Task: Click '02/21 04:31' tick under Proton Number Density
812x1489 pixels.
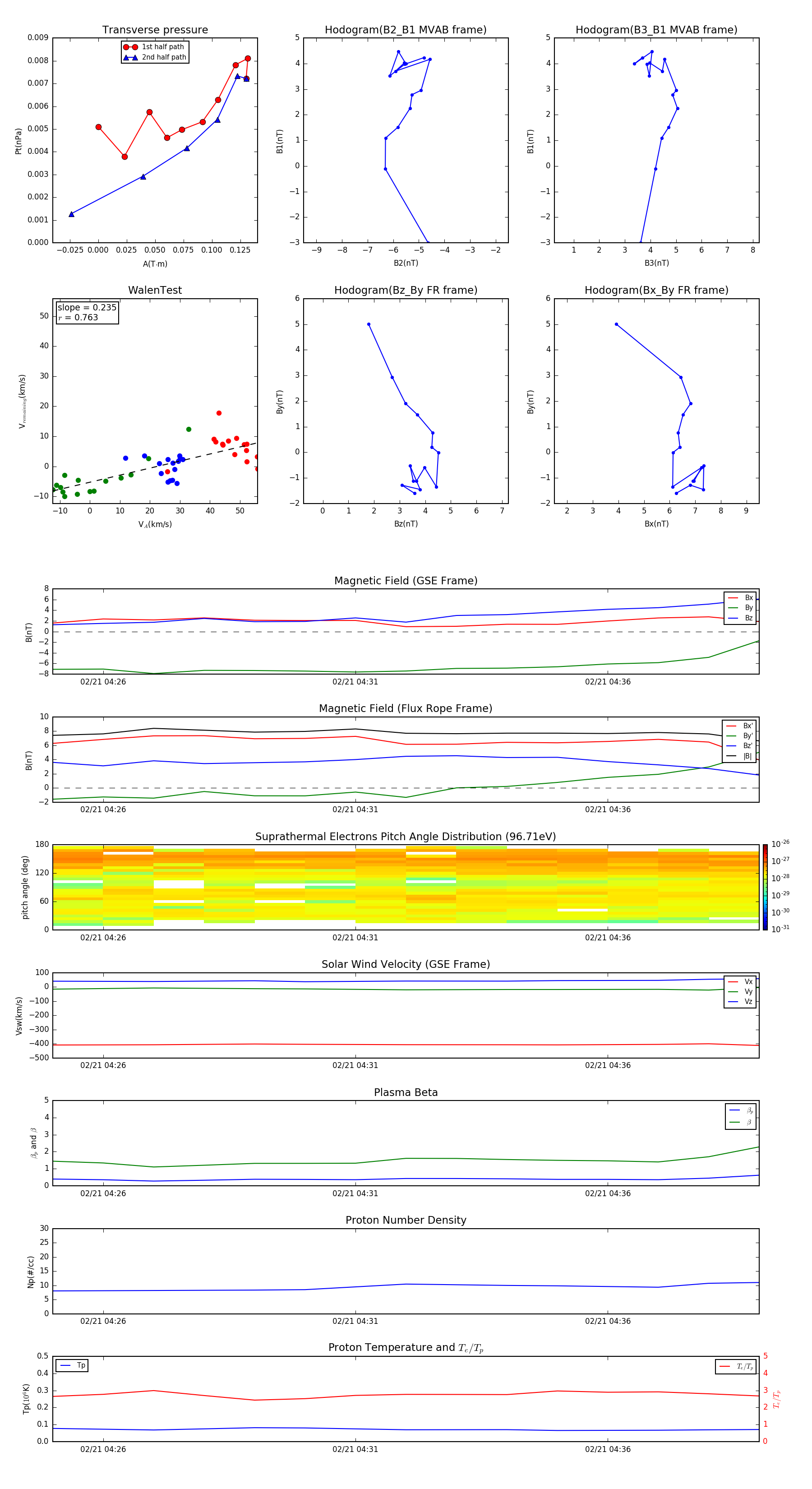Action: pos(355,1321)
